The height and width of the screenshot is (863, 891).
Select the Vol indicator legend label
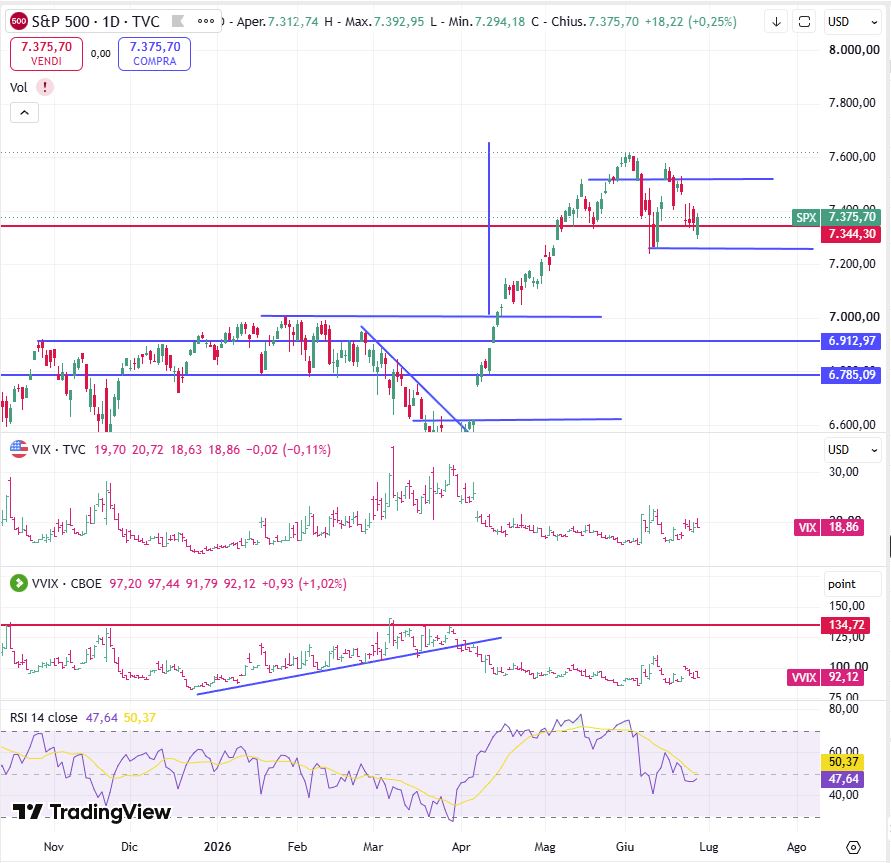pyautogui.click(x=18, y=87)
